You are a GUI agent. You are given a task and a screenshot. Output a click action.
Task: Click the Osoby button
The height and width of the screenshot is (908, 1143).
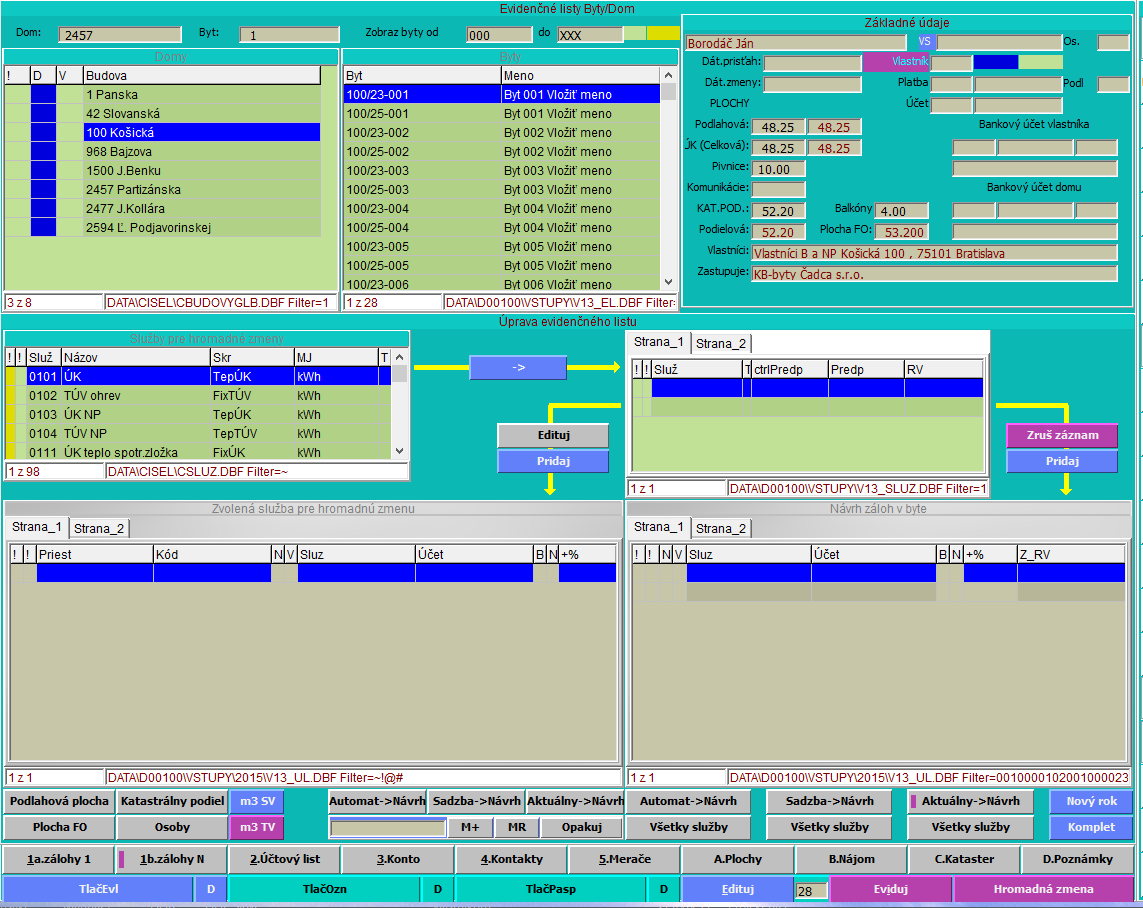click(x=172, y=828)
